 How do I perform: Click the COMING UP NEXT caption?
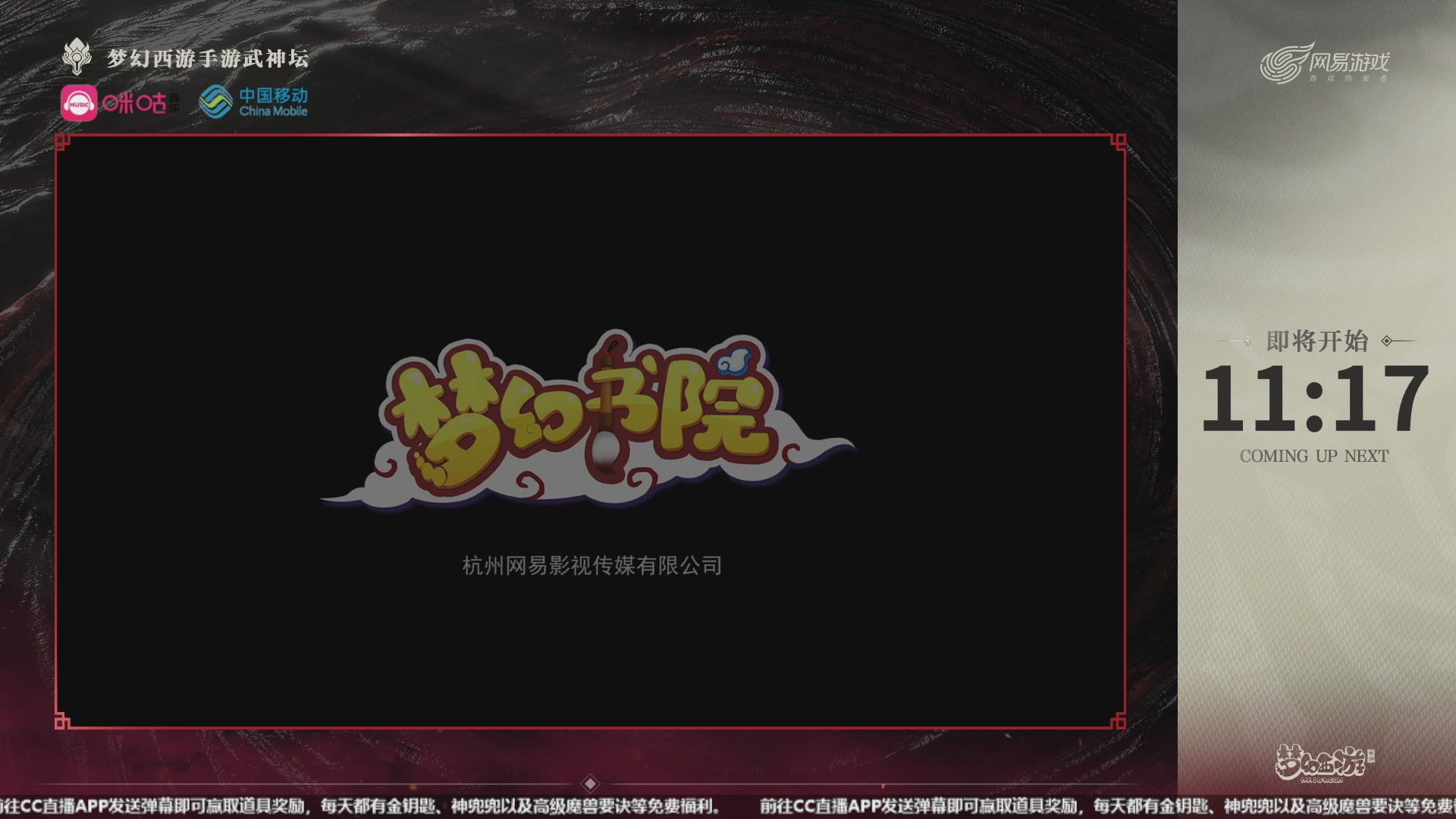tap(1314, 456)
